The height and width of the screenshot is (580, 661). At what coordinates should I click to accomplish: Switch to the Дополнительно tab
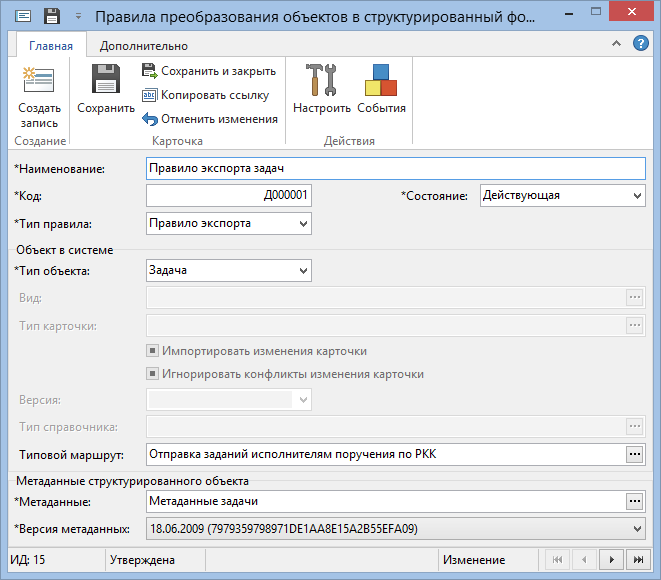pyautogui.click(x=143, y=46)
